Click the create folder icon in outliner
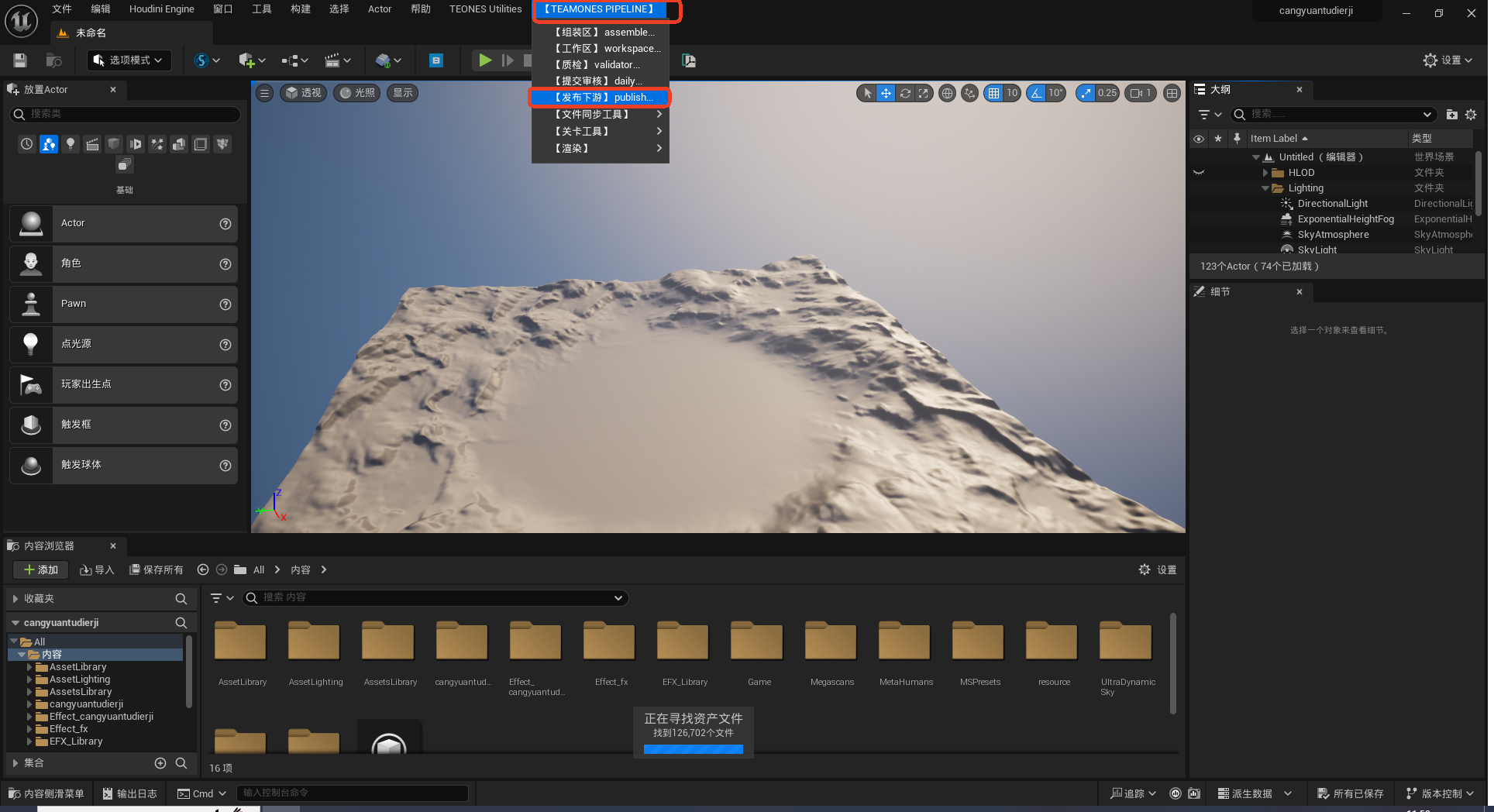Screen dimensions: 1494x812 point(1451,115)
